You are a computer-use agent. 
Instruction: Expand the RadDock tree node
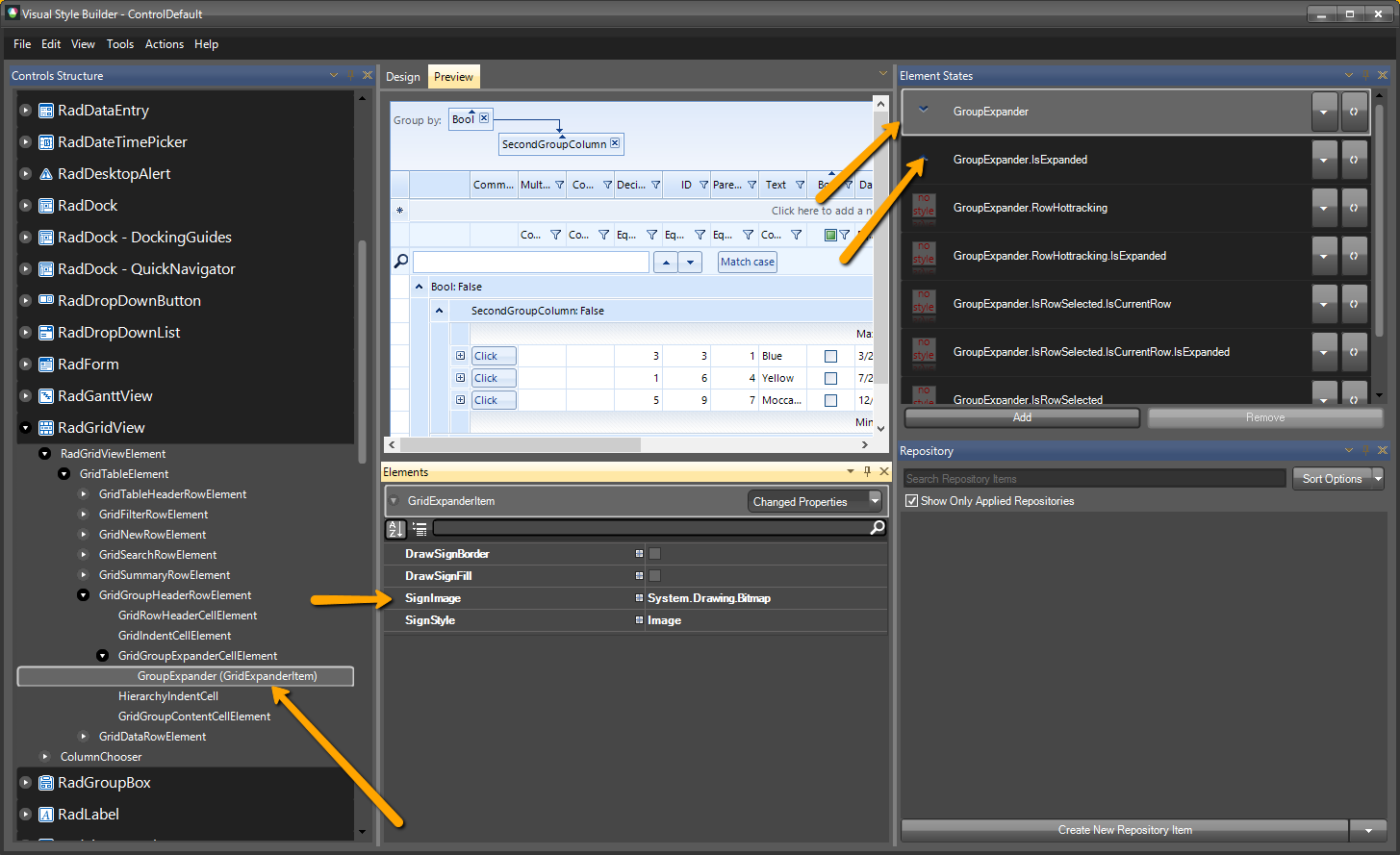pos(26,206)
